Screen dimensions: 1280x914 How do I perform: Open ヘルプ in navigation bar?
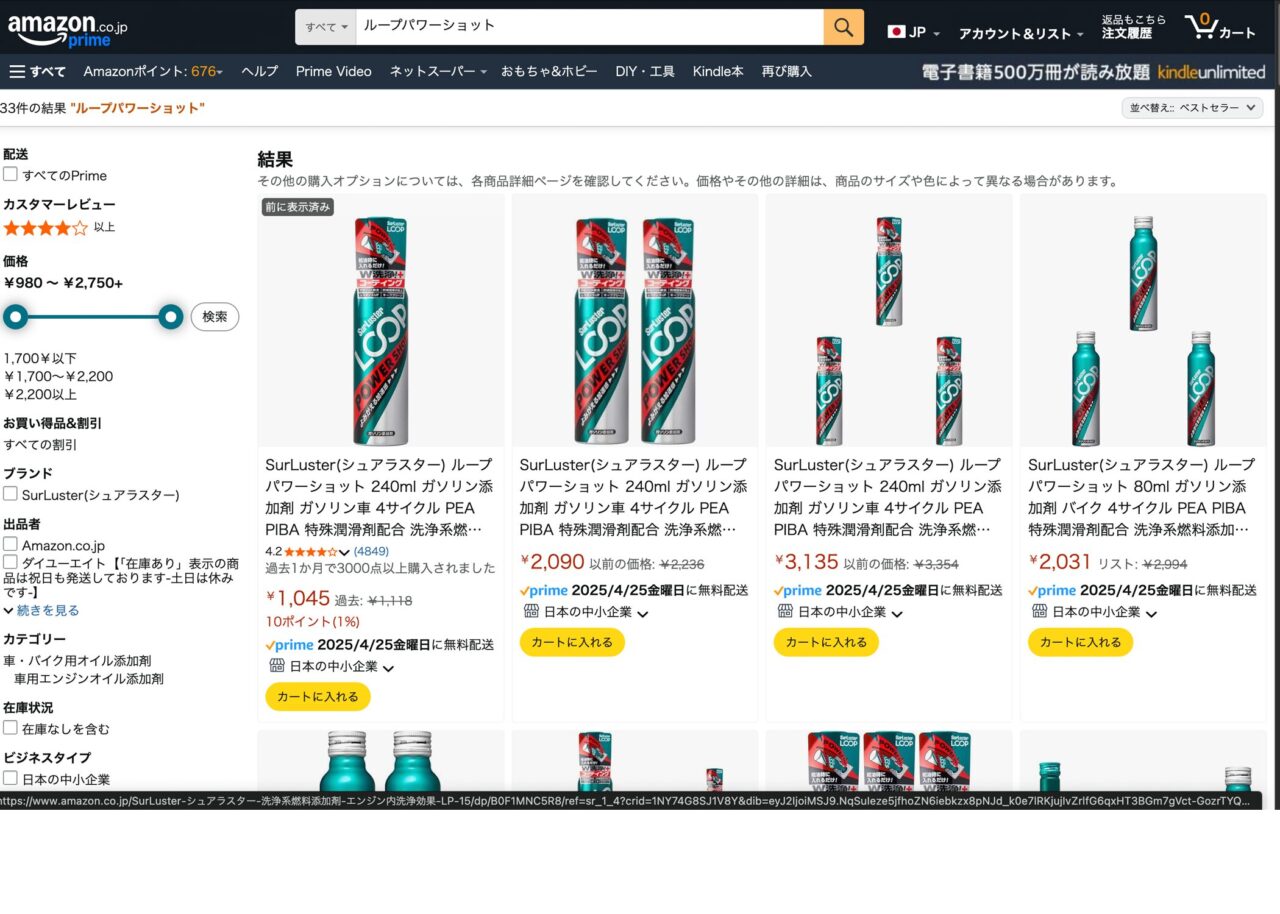260,71
